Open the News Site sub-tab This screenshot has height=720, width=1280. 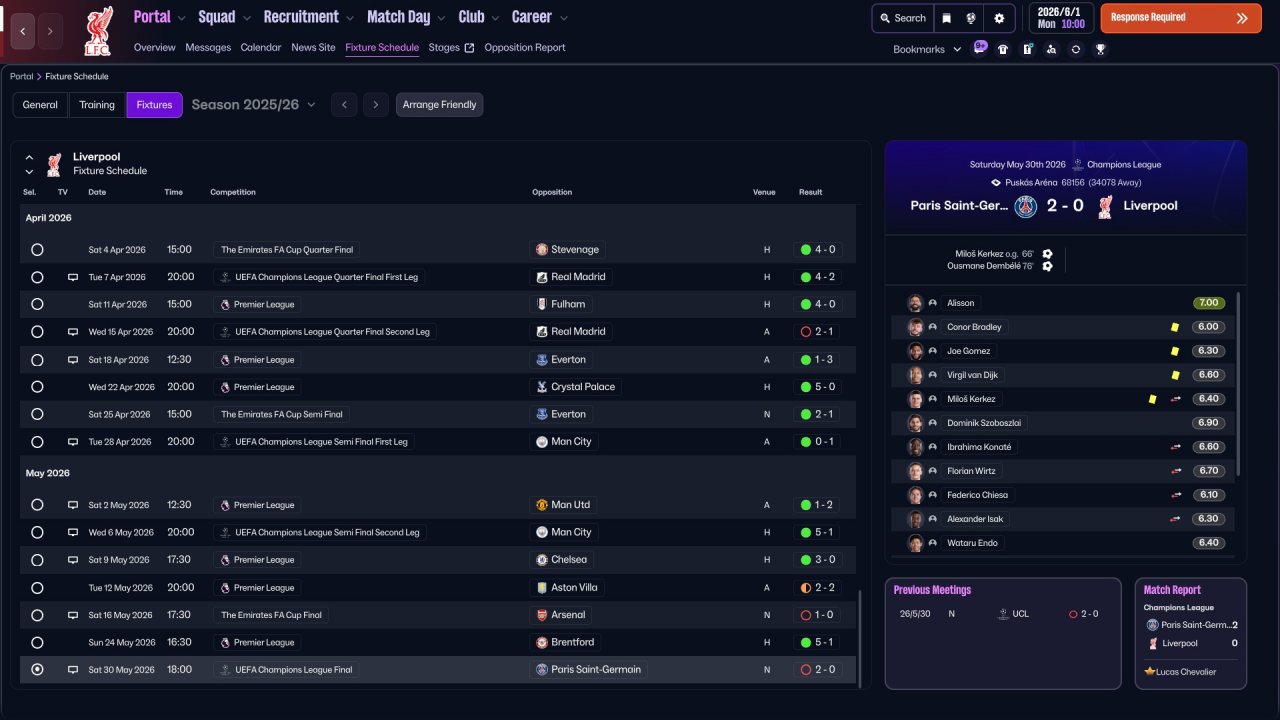point(313,47)
